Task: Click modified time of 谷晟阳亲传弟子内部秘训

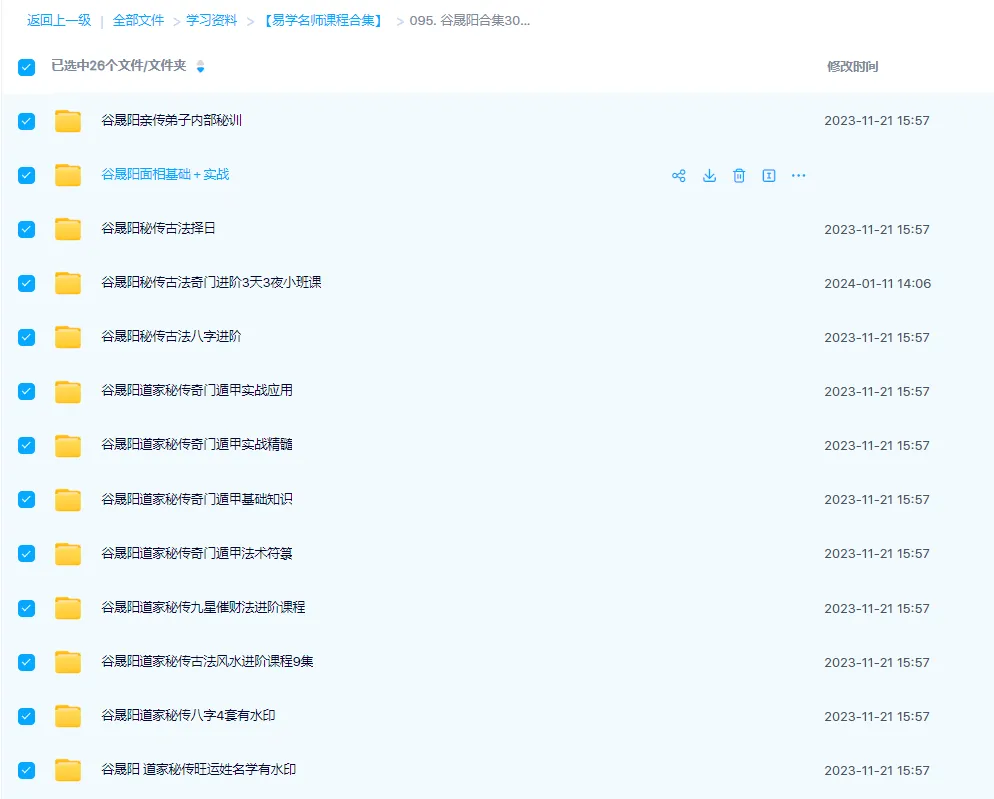Action: tap(877, 120)
